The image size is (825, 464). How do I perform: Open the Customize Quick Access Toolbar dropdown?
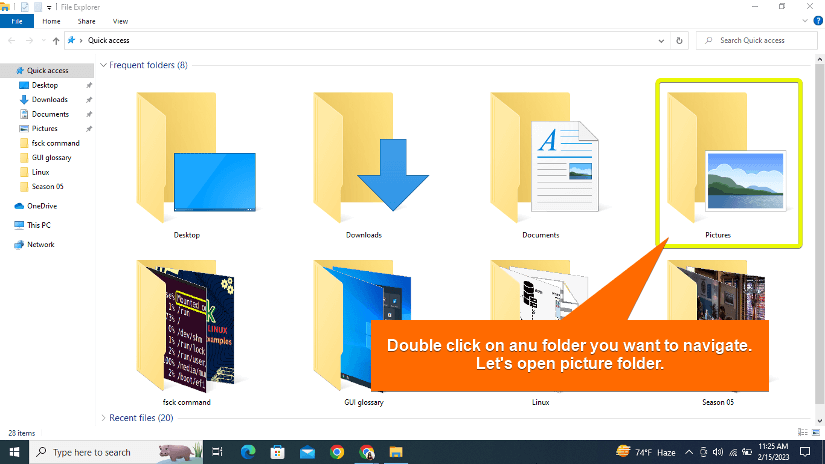(x=48, y=7)
